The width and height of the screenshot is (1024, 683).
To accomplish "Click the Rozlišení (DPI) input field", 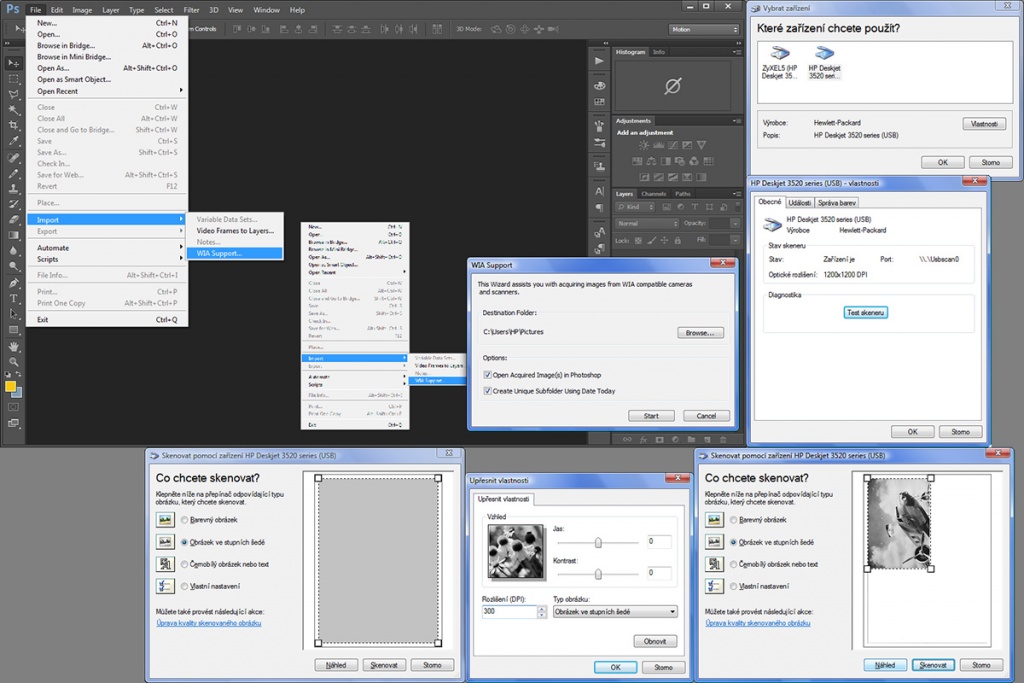I will click(509, 612).
